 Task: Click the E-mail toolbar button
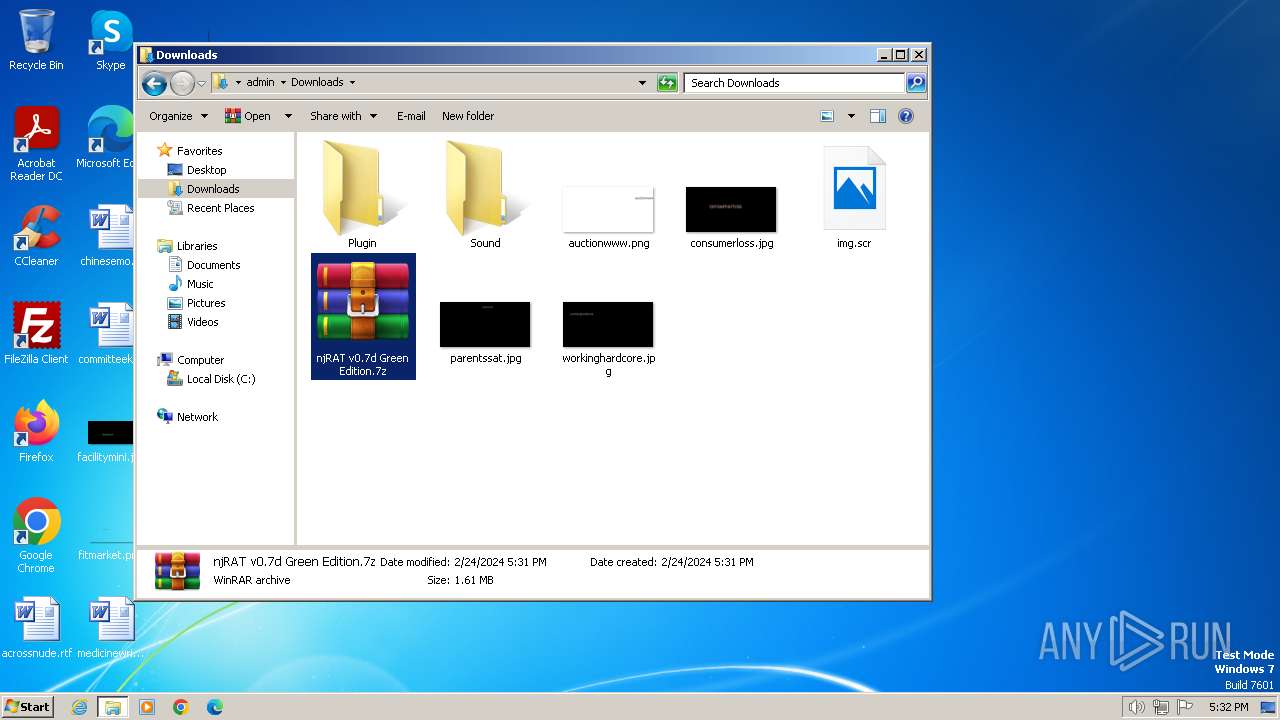tap(411, 116)
